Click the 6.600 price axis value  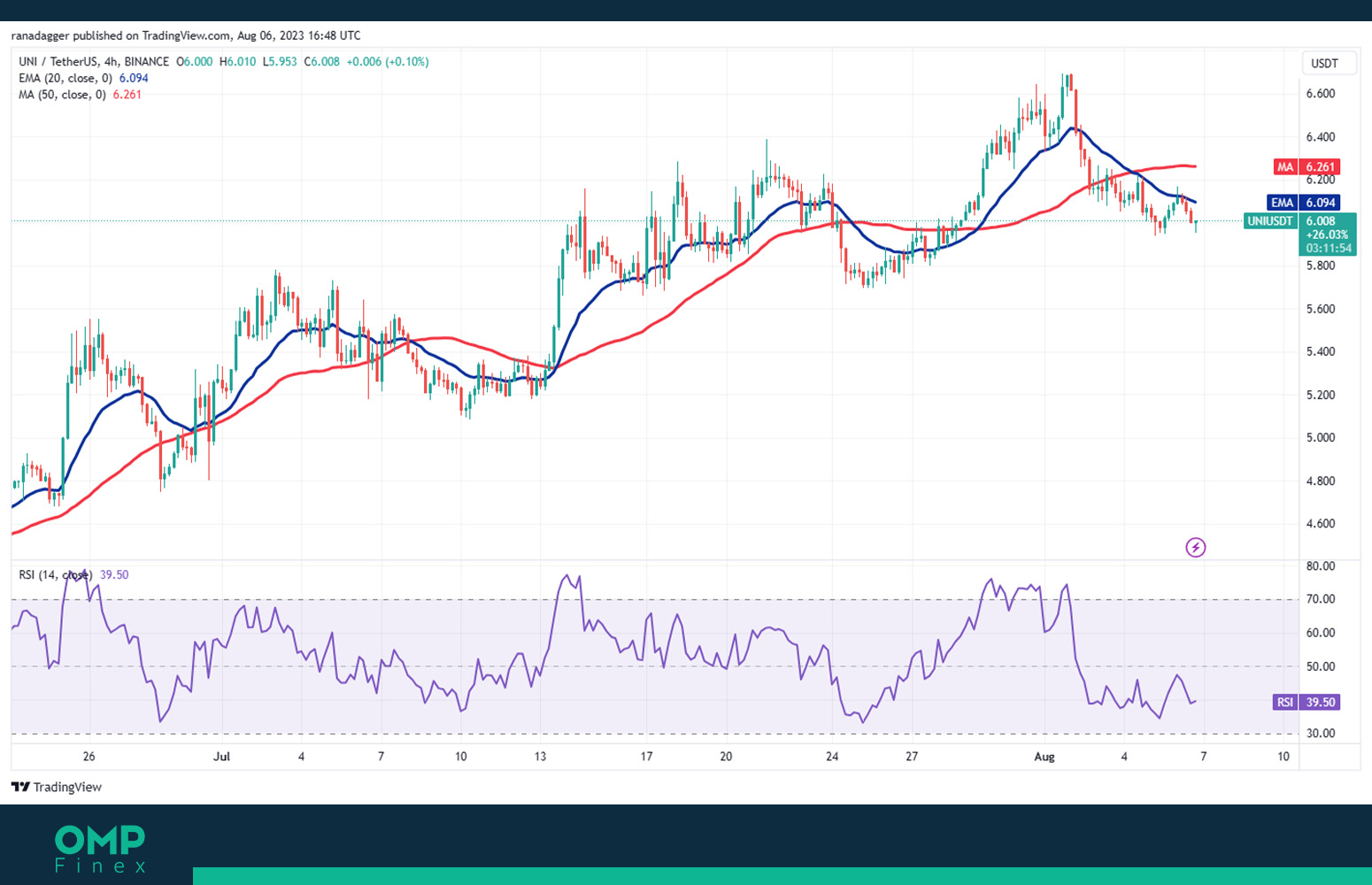point(1321,94)
